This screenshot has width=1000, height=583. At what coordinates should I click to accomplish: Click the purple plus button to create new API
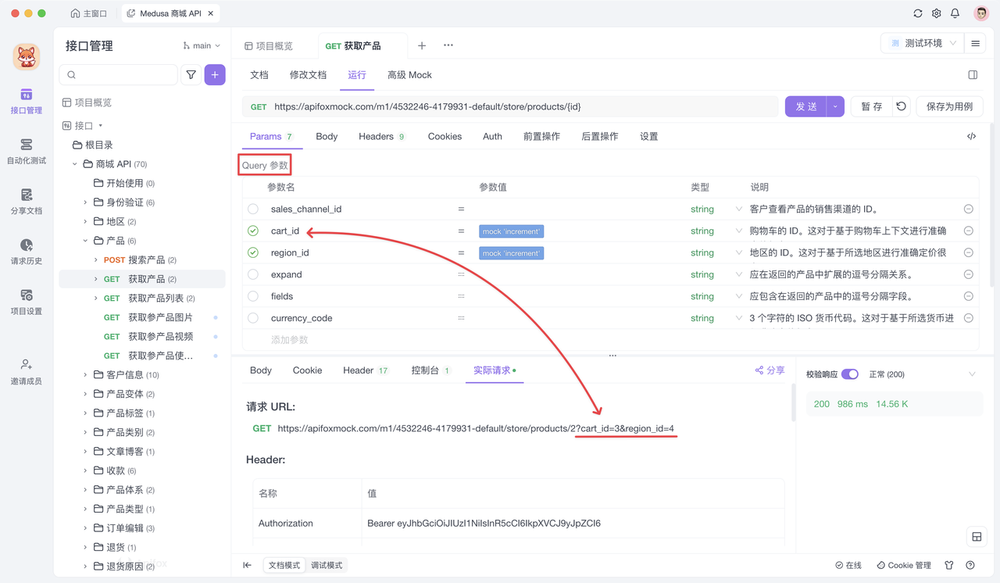pyautogui.click(x=214, y=74)
